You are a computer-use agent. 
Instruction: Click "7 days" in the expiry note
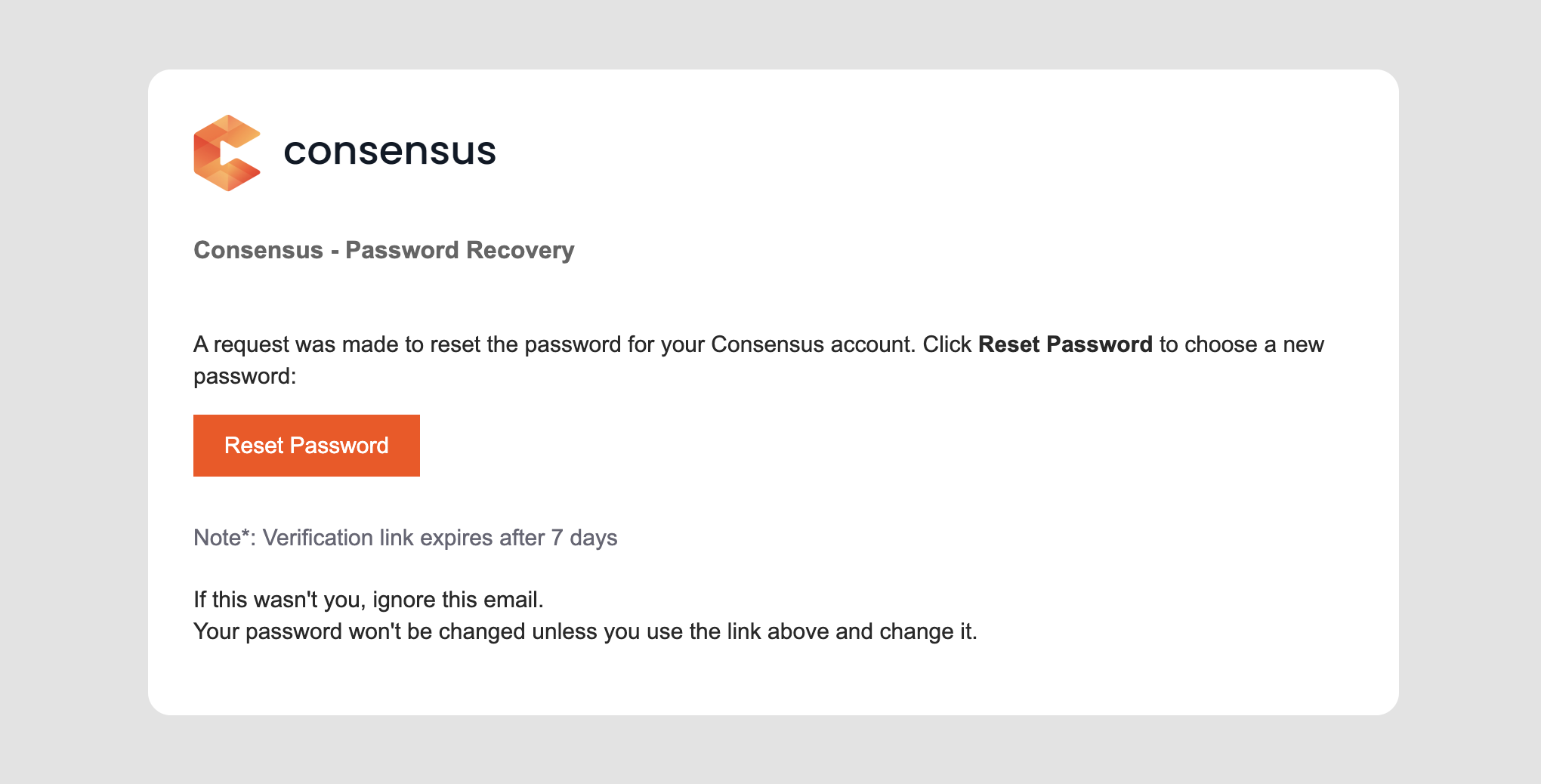(584, 538)
